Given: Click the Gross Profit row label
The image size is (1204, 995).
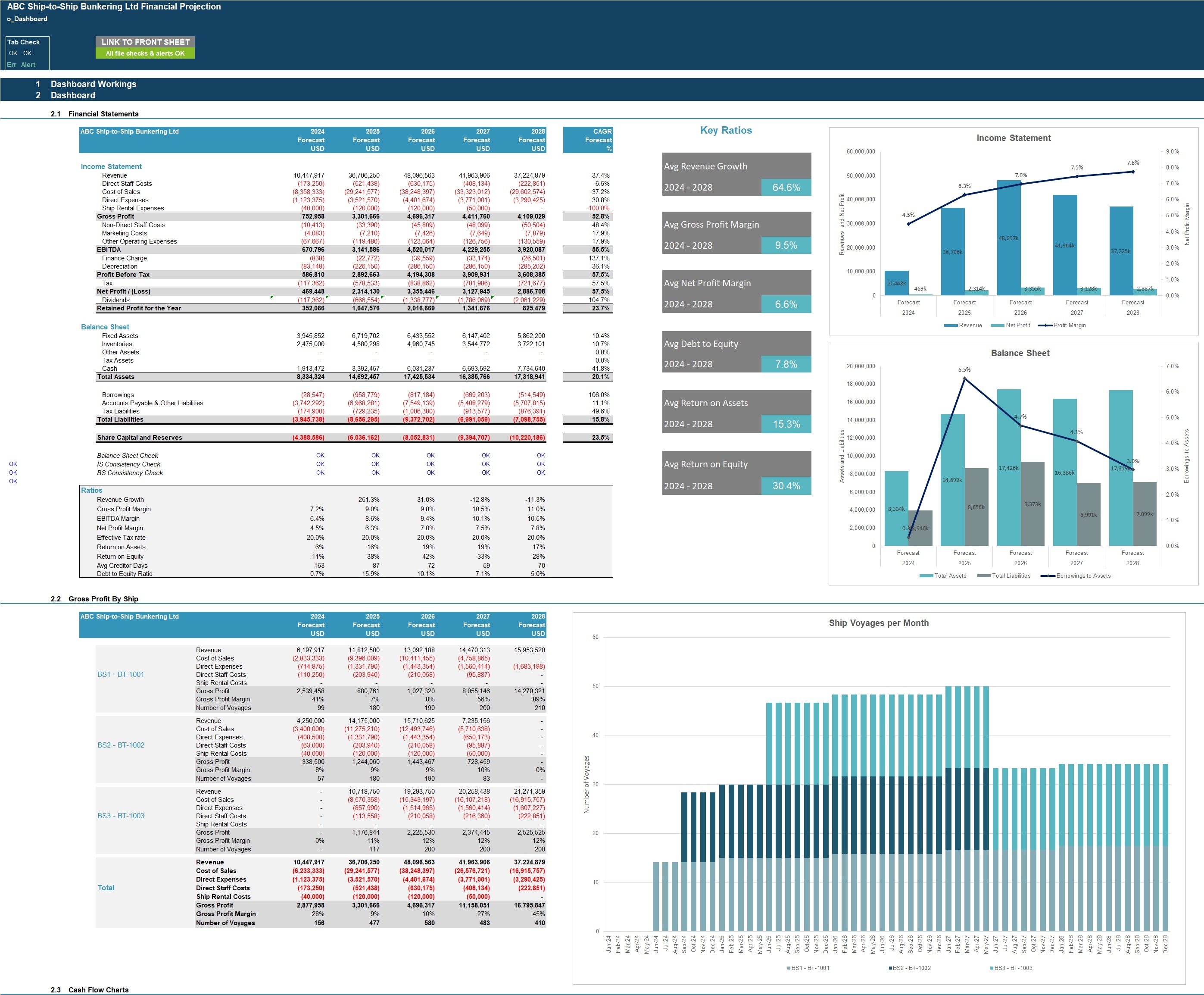Looking at the screenshot, I should 115,217.
